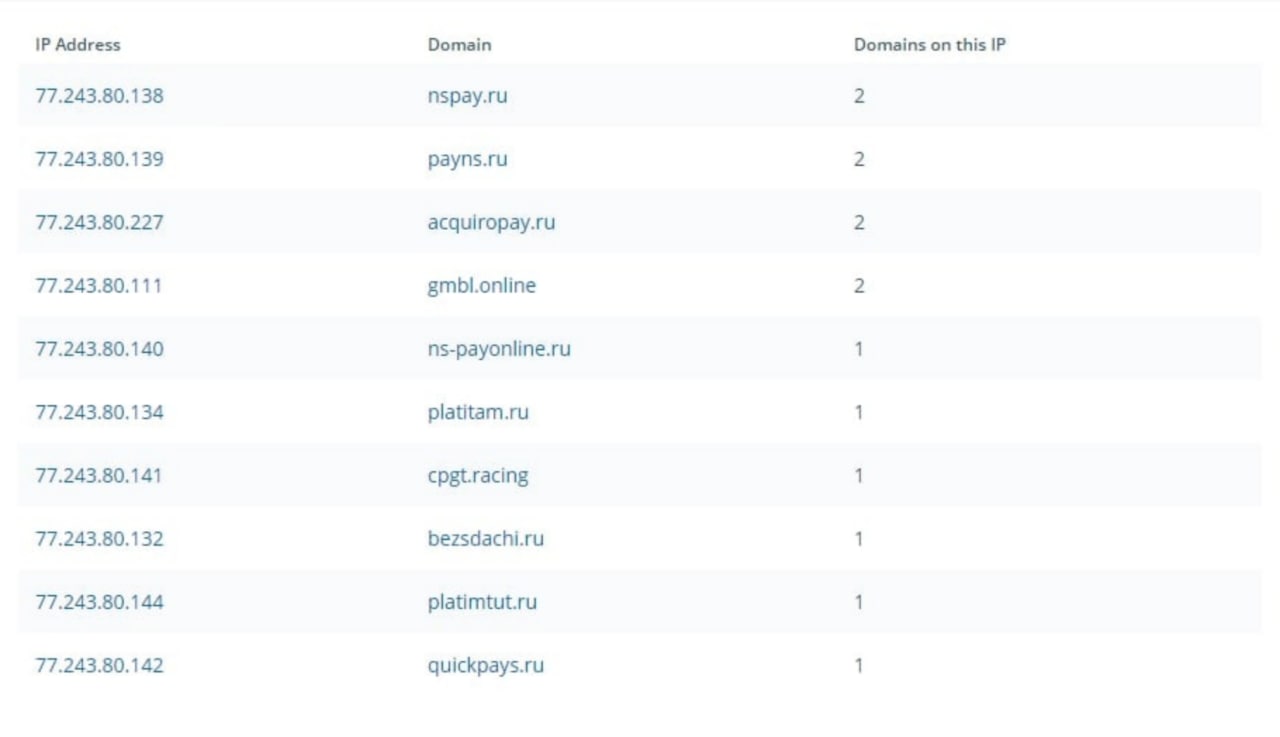This screenshot has height=737, width=1280.
Task: Open IP address 77.243.80.141
Action: click(99, 476)
